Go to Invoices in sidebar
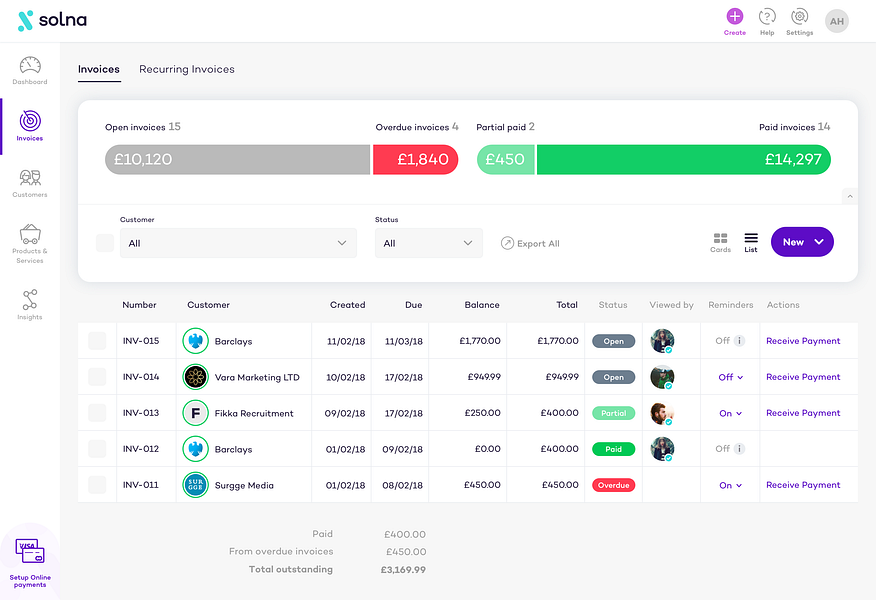The image size is (876, 600). tap(30, 126)
